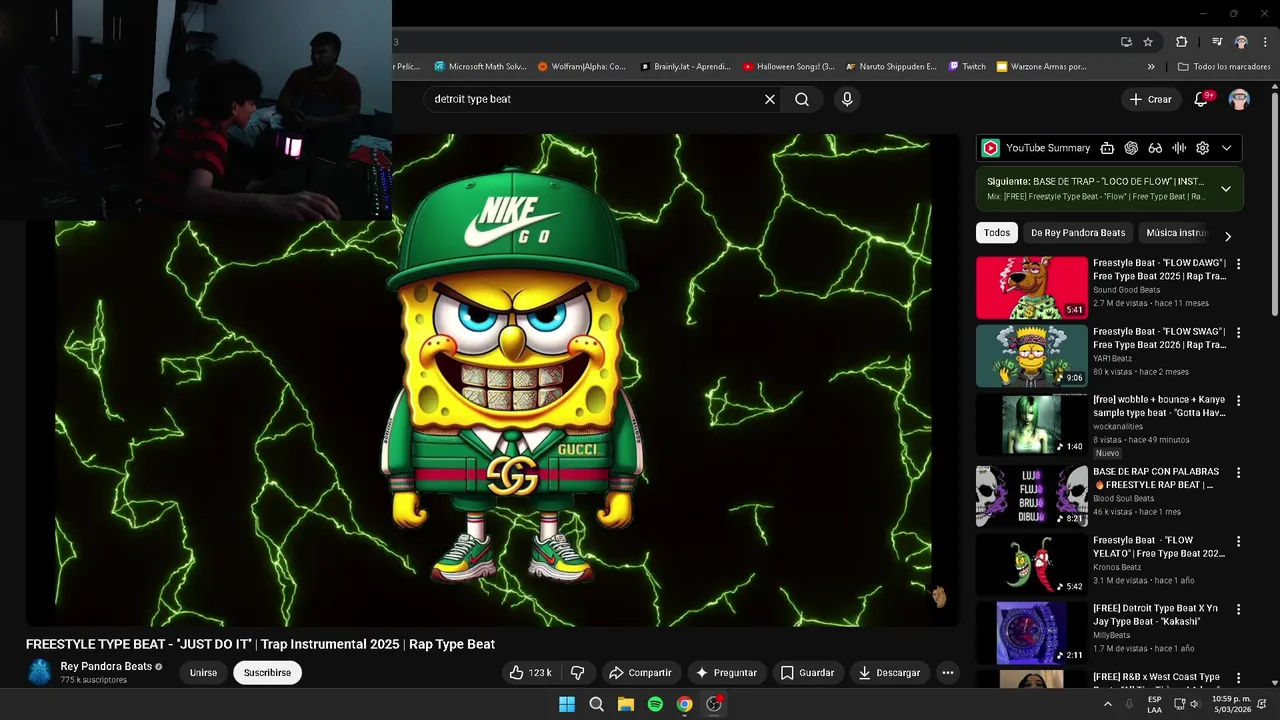The height and width of the screenshot is (720, 1280).
Task: Click the Crear button
Action: 1150,99
